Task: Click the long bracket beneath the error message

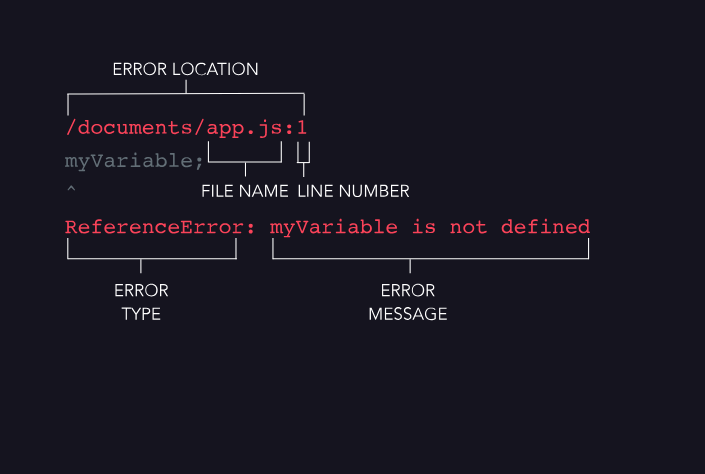Action: [430, 258]
